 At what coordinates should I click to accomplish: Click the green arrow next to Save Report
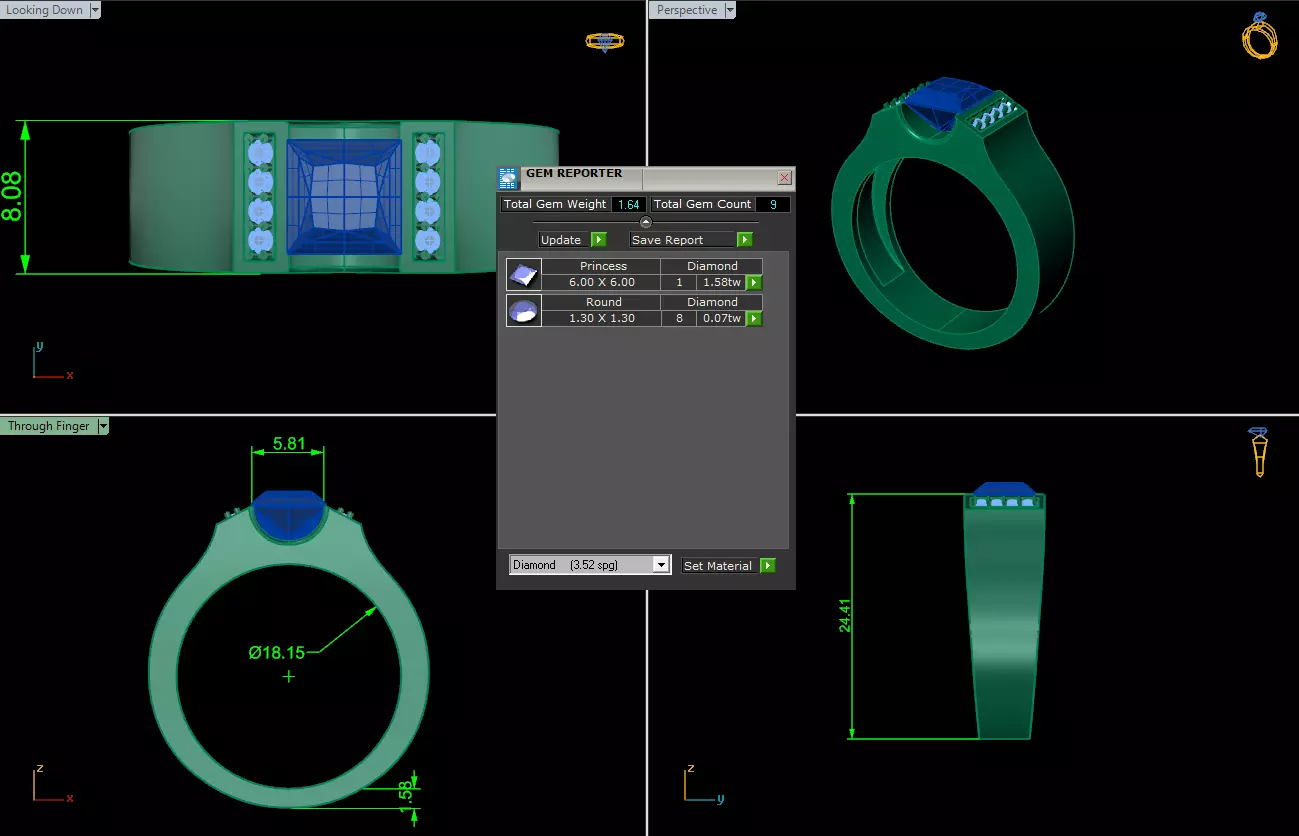744,240
